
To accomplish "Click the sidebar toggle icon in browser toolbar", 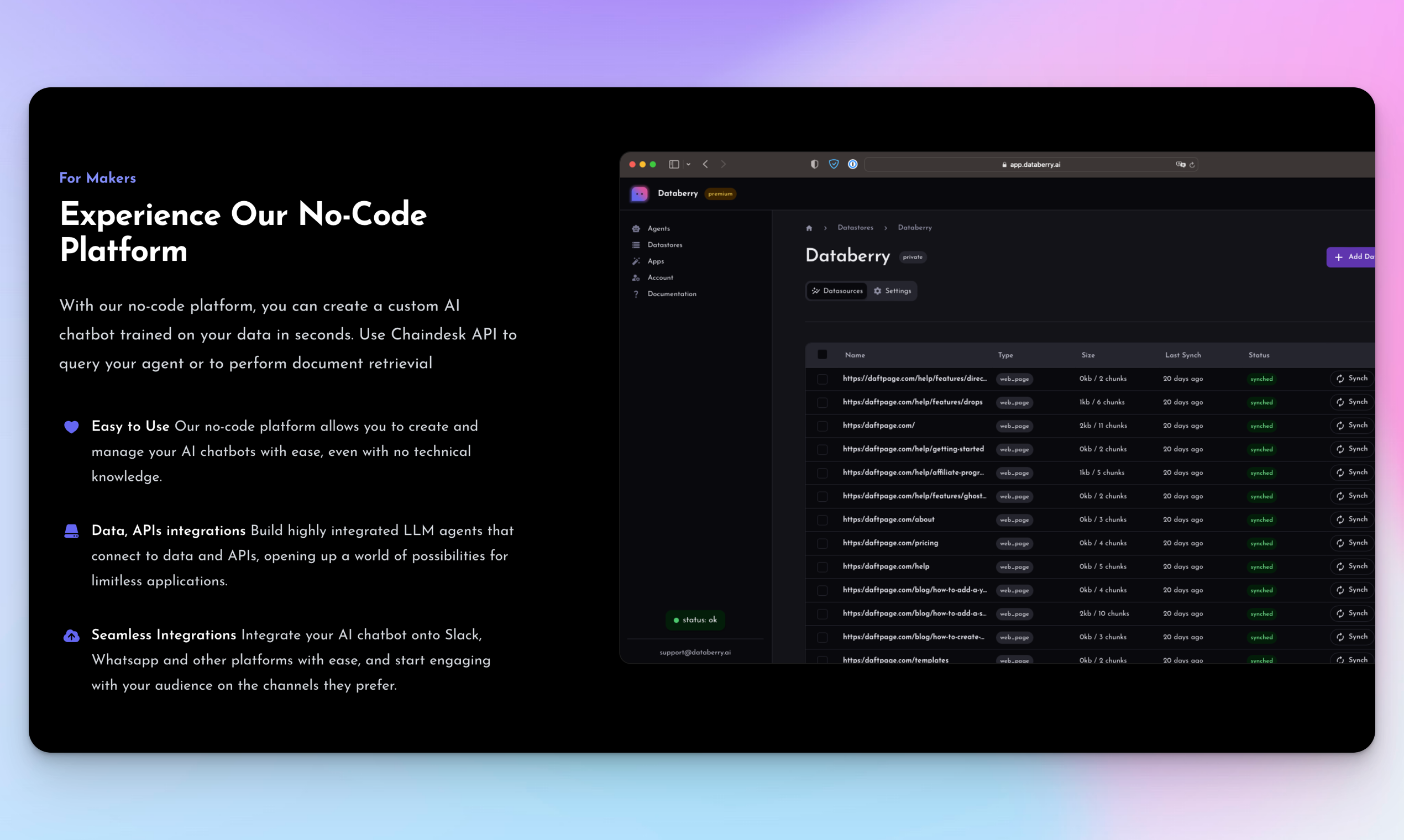I will (674, 164).
